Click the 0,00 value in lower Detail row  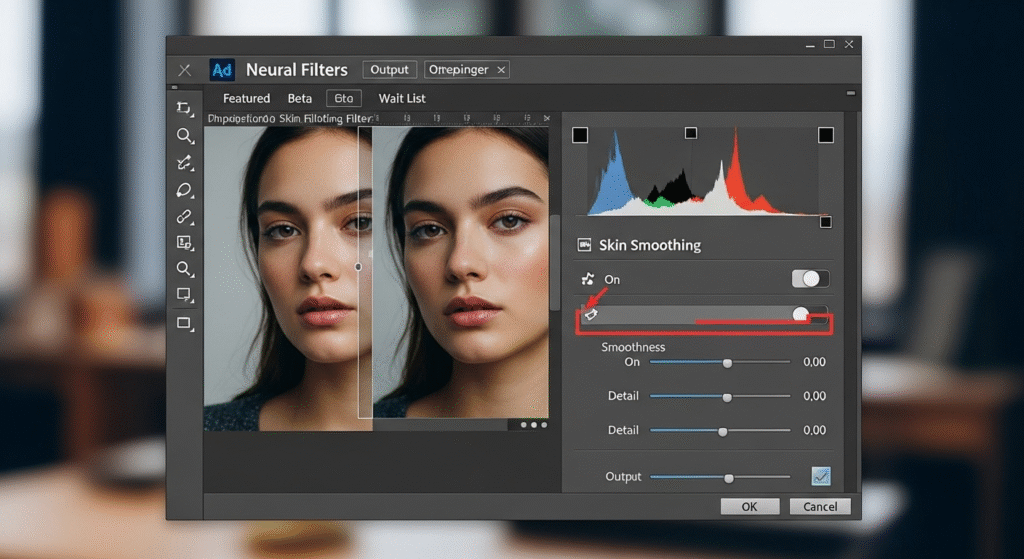(814, 430)
